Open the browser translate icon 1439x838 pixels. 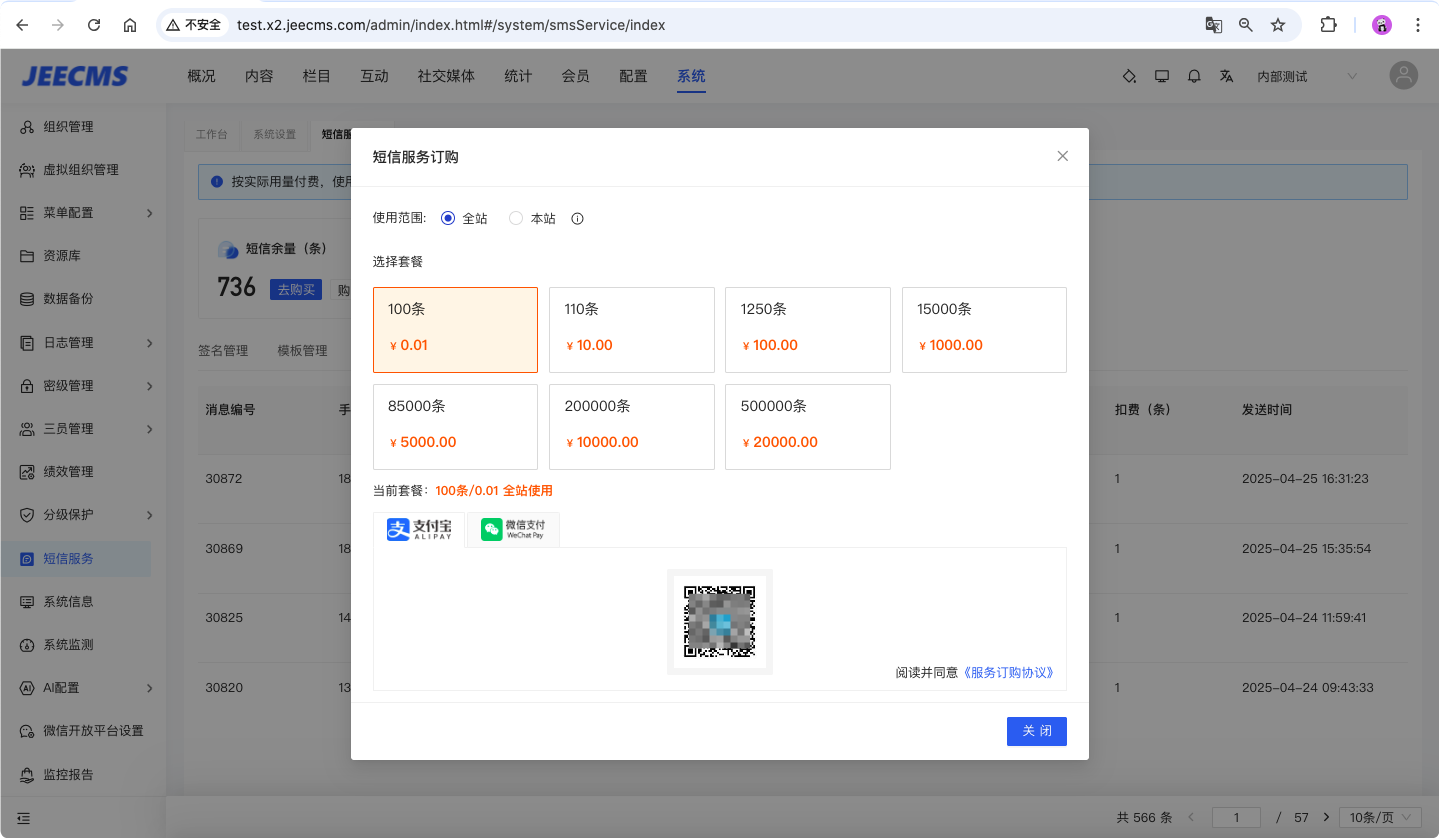[x=1213, y=25]
